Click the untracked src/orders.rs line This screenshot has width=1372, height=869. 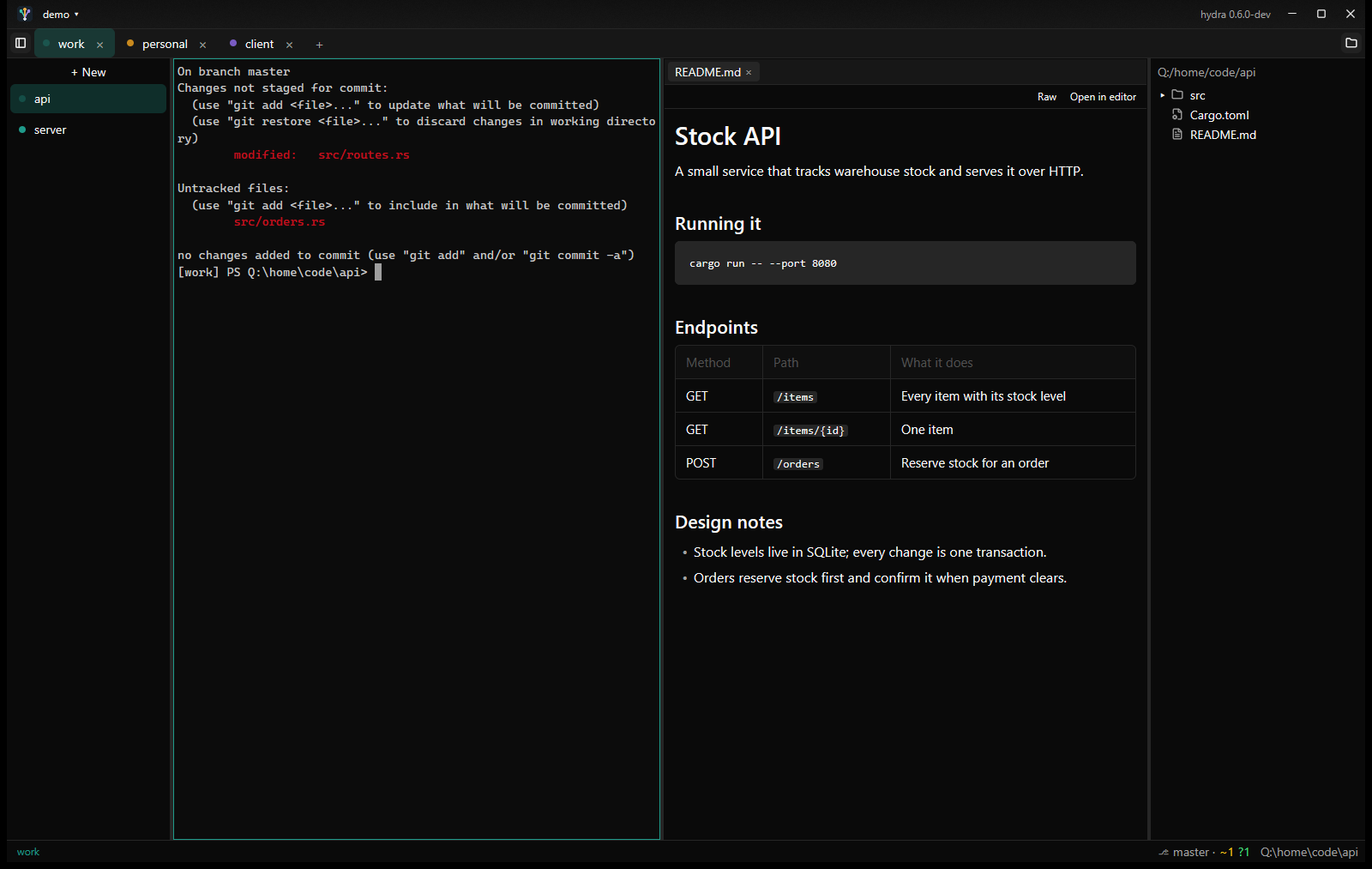[280, 221]
